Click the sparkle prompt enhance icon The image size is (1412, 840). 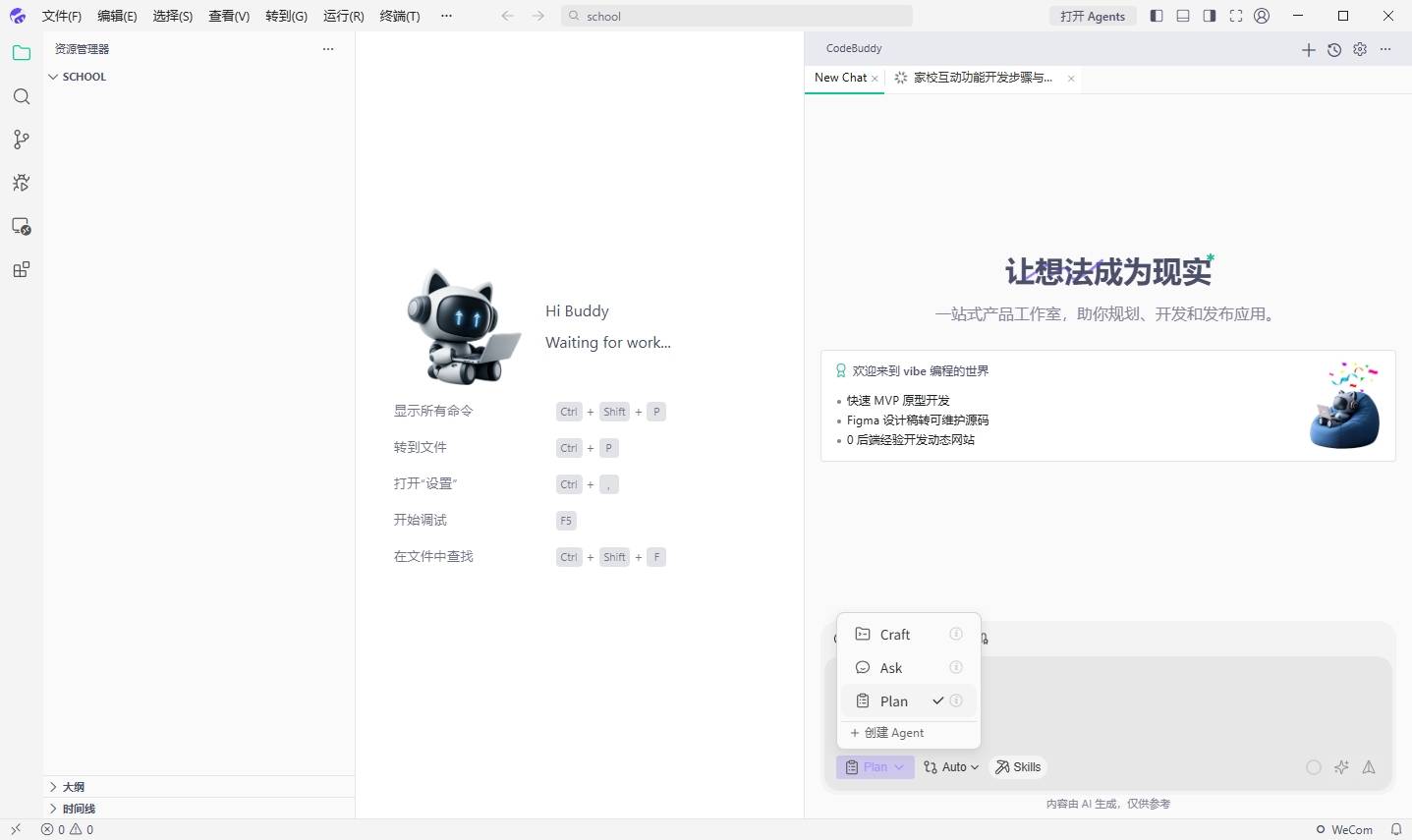pyautogui.click(x=1341, y=767)
